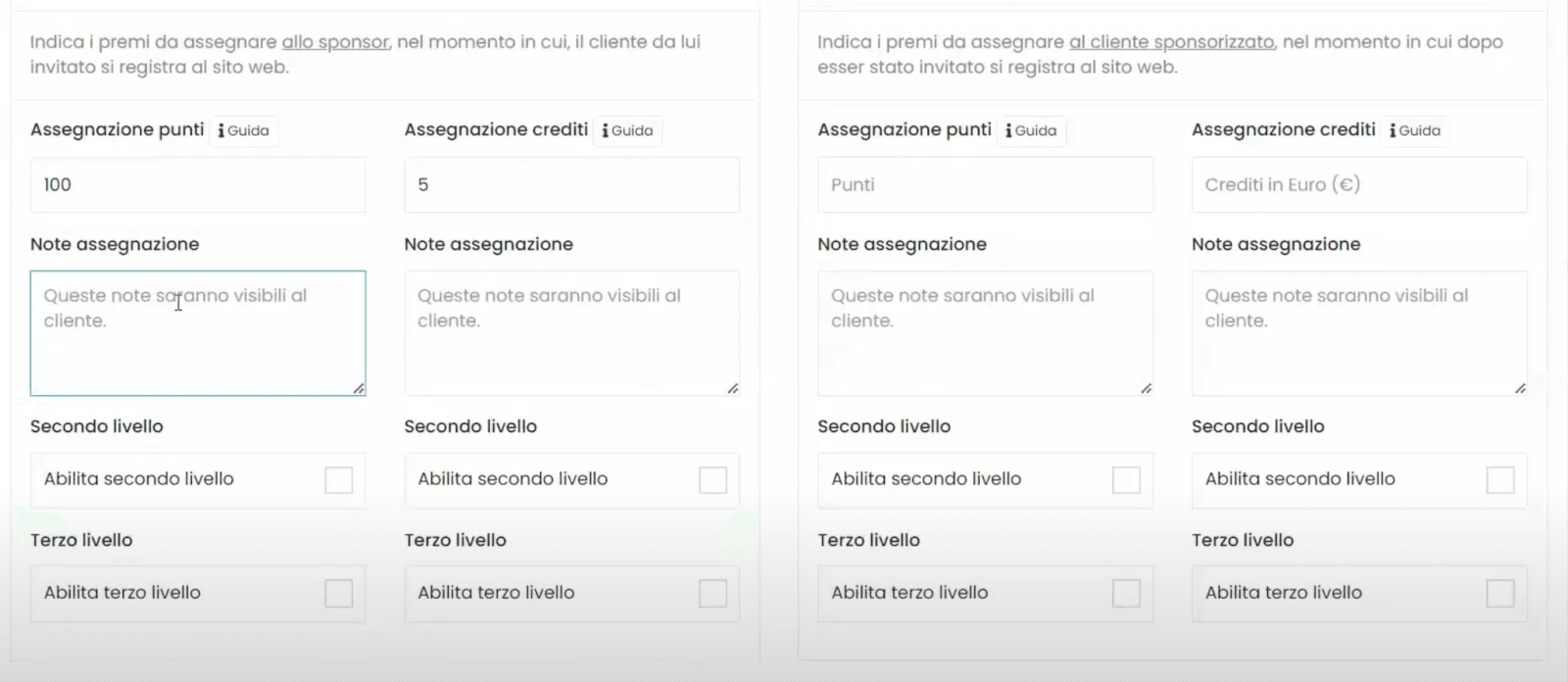Enable second level for sponsored client points
Image resolution: width=1568 pixels, height=682 pixels.
point(1126,480)
